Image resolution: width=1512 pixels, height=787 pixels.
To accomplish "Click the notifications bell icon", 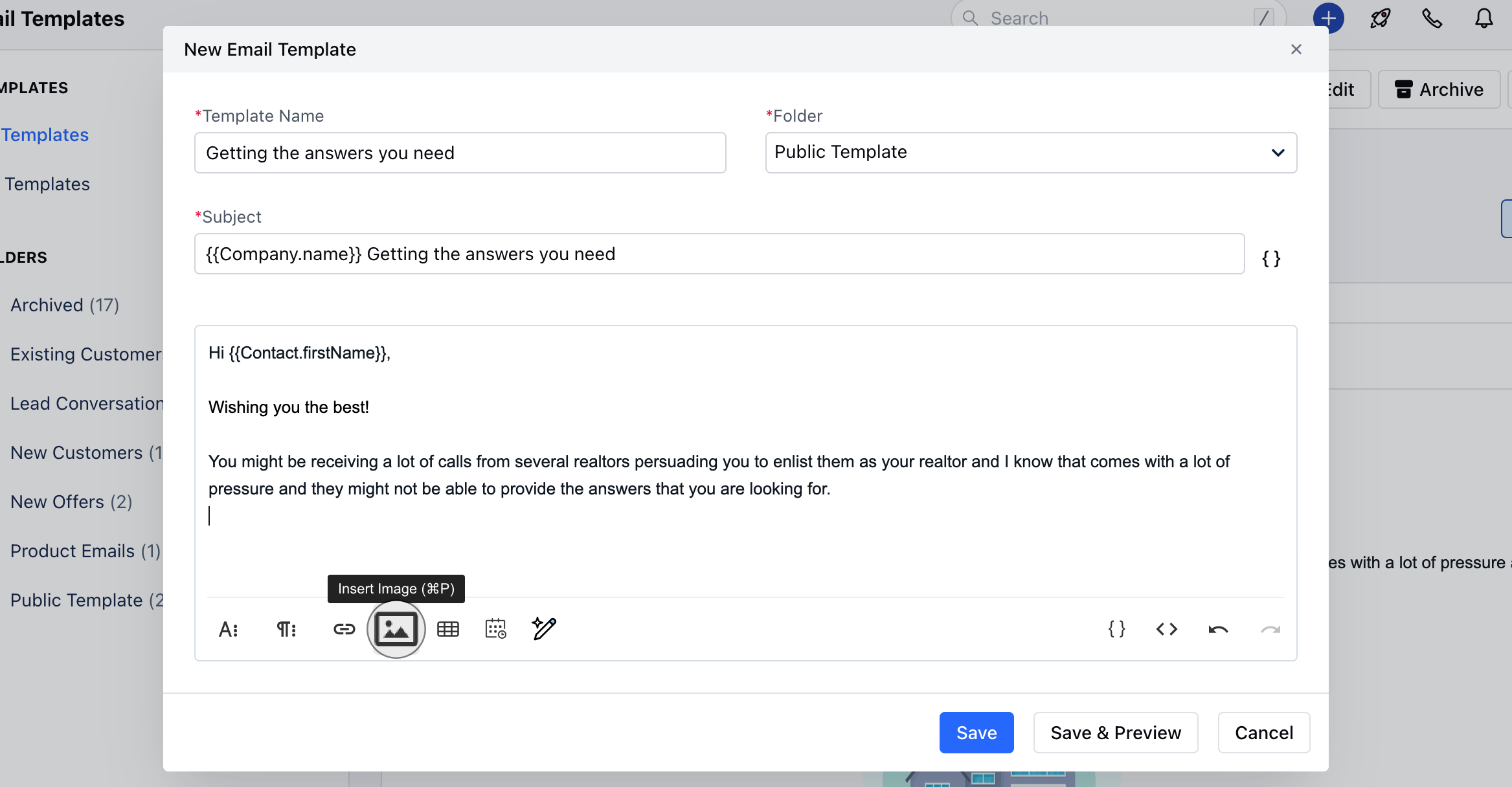I will click(1484, 18).
